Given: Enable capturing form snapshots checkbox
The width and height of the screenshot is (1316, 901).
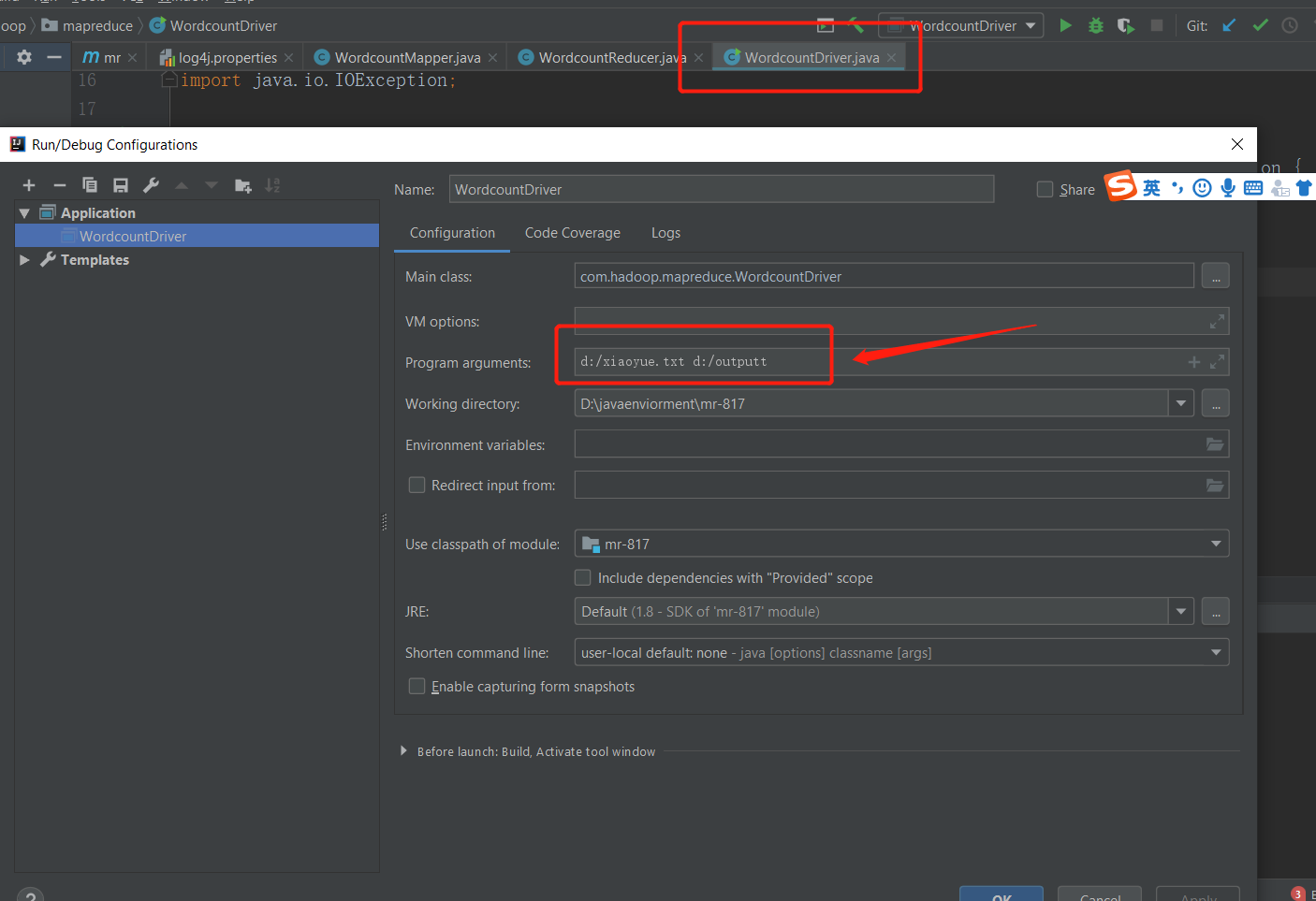Looking at the screenshot, I should [x=417, y=686].
